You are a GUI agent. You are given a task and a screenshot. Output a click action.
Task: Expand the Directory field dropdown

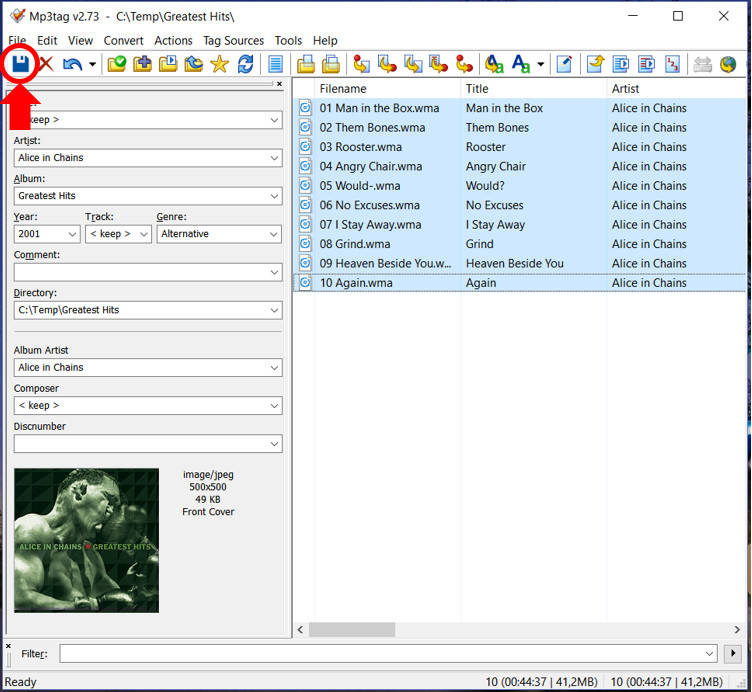pos(274,310)
